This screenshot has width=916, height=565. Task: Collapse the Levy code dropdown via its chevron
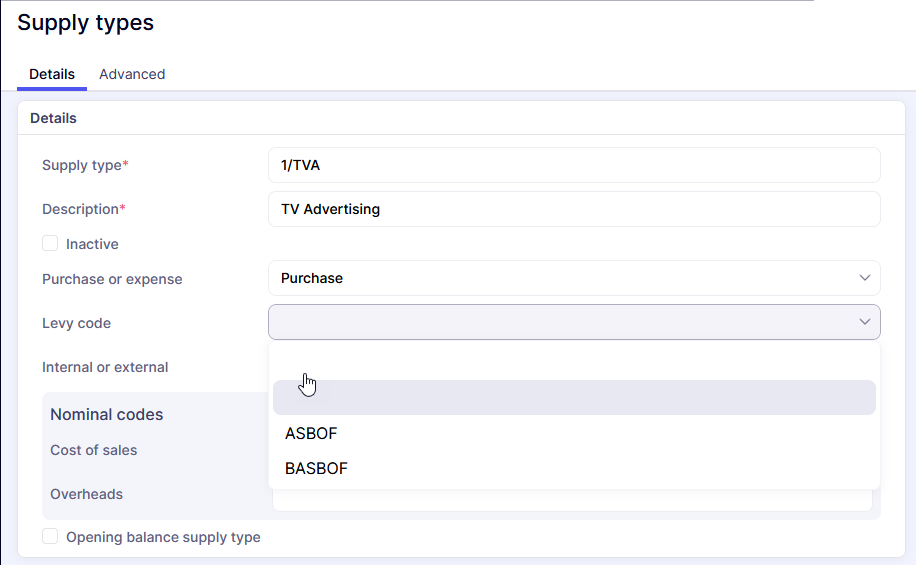pyautogui.click(x=864, y=322)
